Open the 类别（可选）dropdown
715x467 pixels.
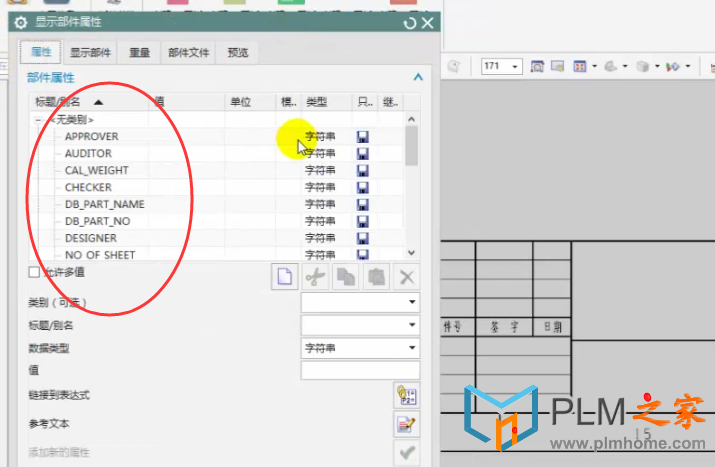point(360,302)
